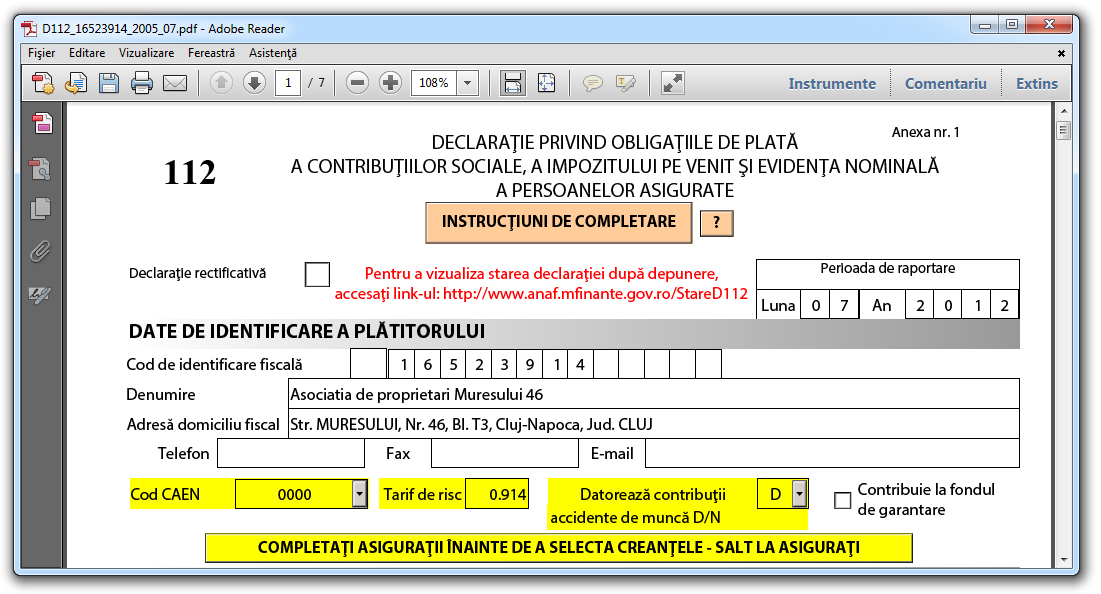Show page thumbnails panel in sidebar
Viewport: 1101px width, 594px height.
pos(41,209)
